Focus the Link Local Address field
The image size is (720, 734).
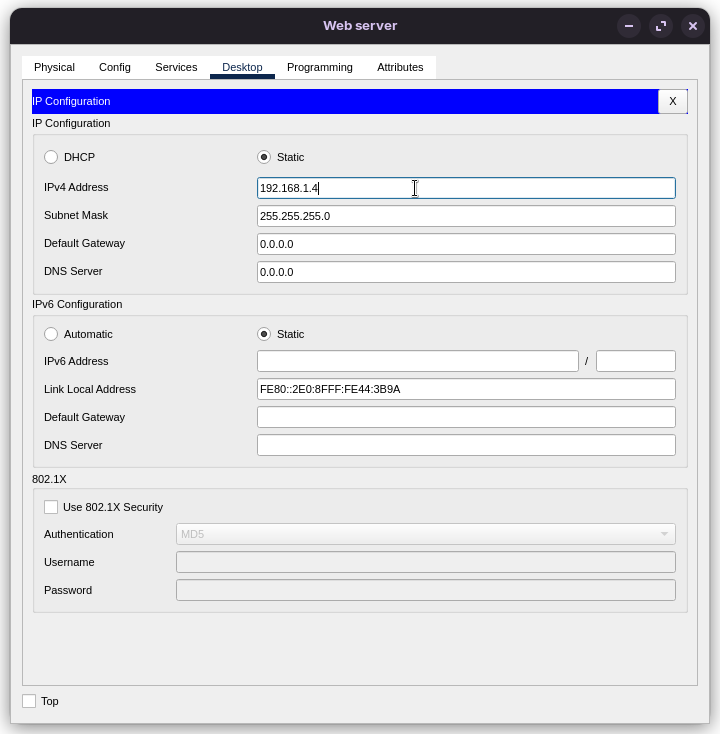tap(466, 389)
